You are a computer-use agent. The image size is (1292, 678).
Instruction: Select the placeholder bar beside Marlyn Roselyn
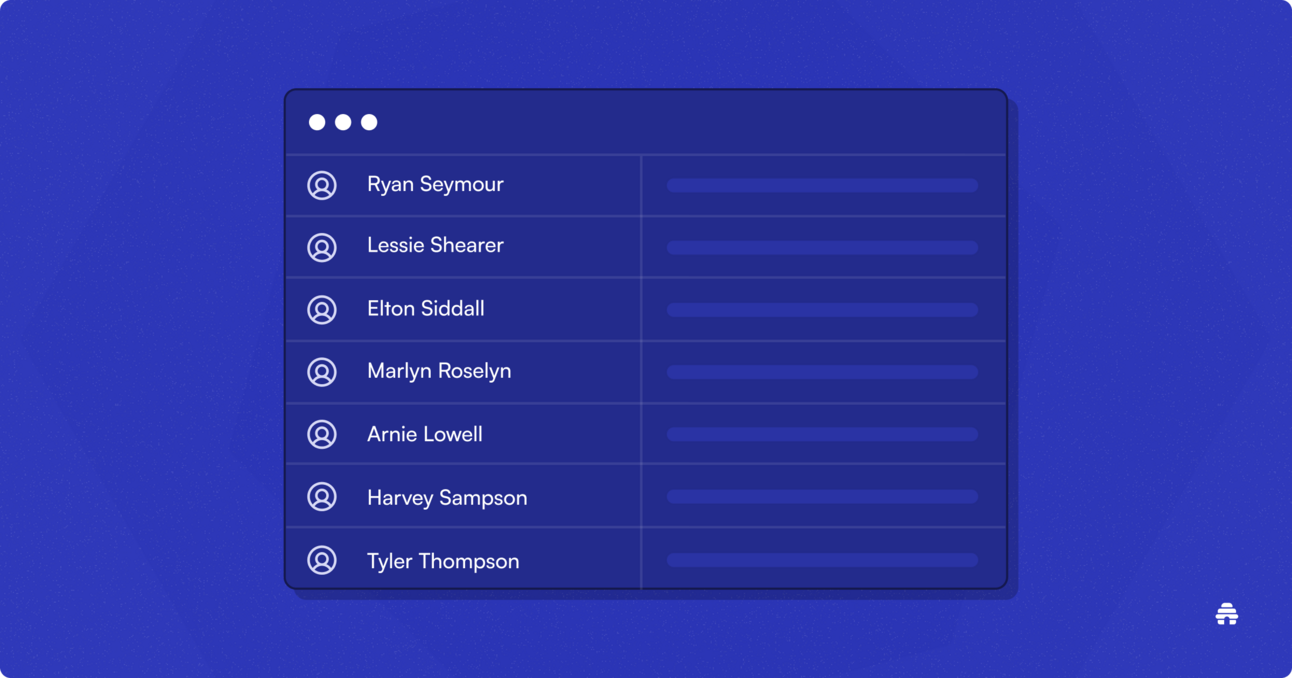pyautogui.click(x=822, y=372)
